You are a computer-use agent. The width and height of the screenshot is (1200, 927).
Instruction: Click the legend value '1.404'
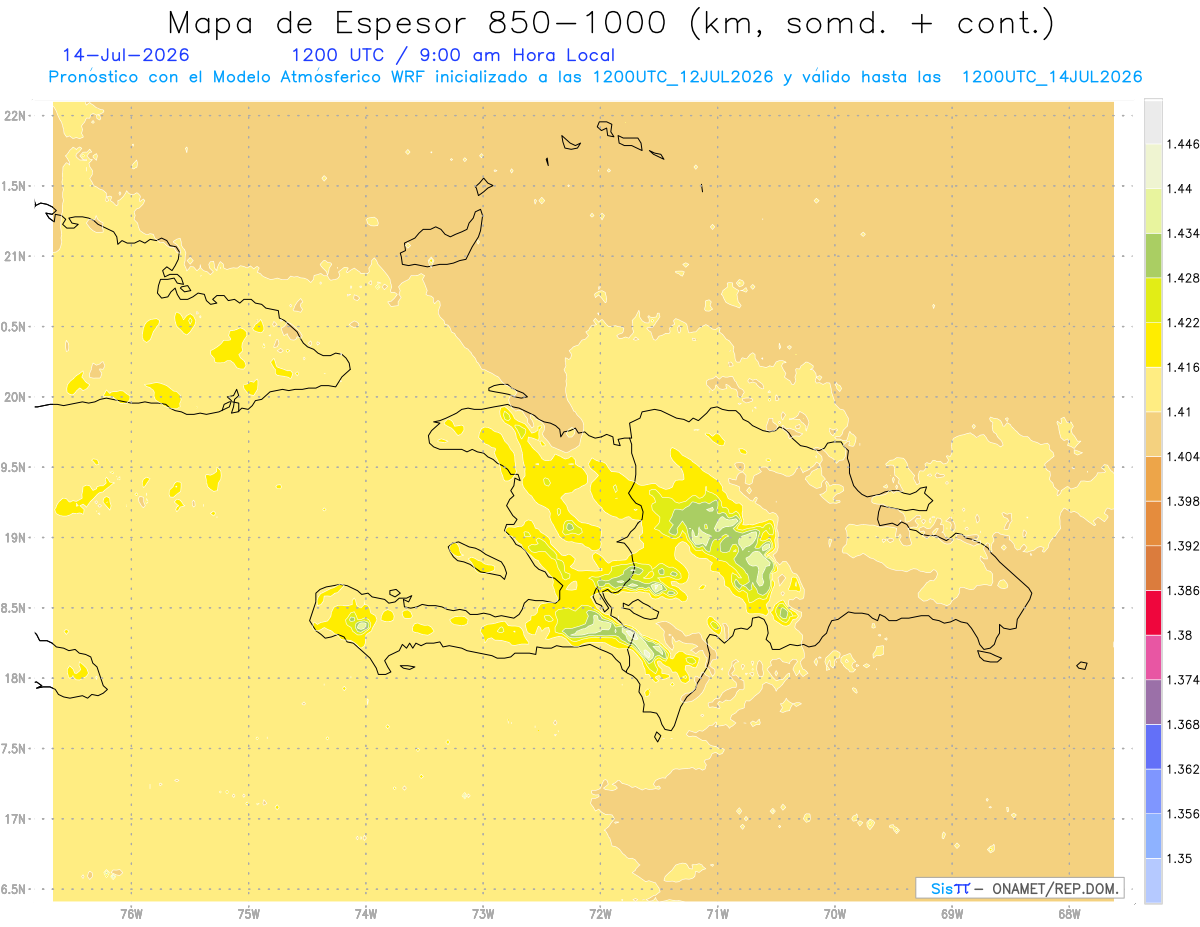click(1183, 456)
